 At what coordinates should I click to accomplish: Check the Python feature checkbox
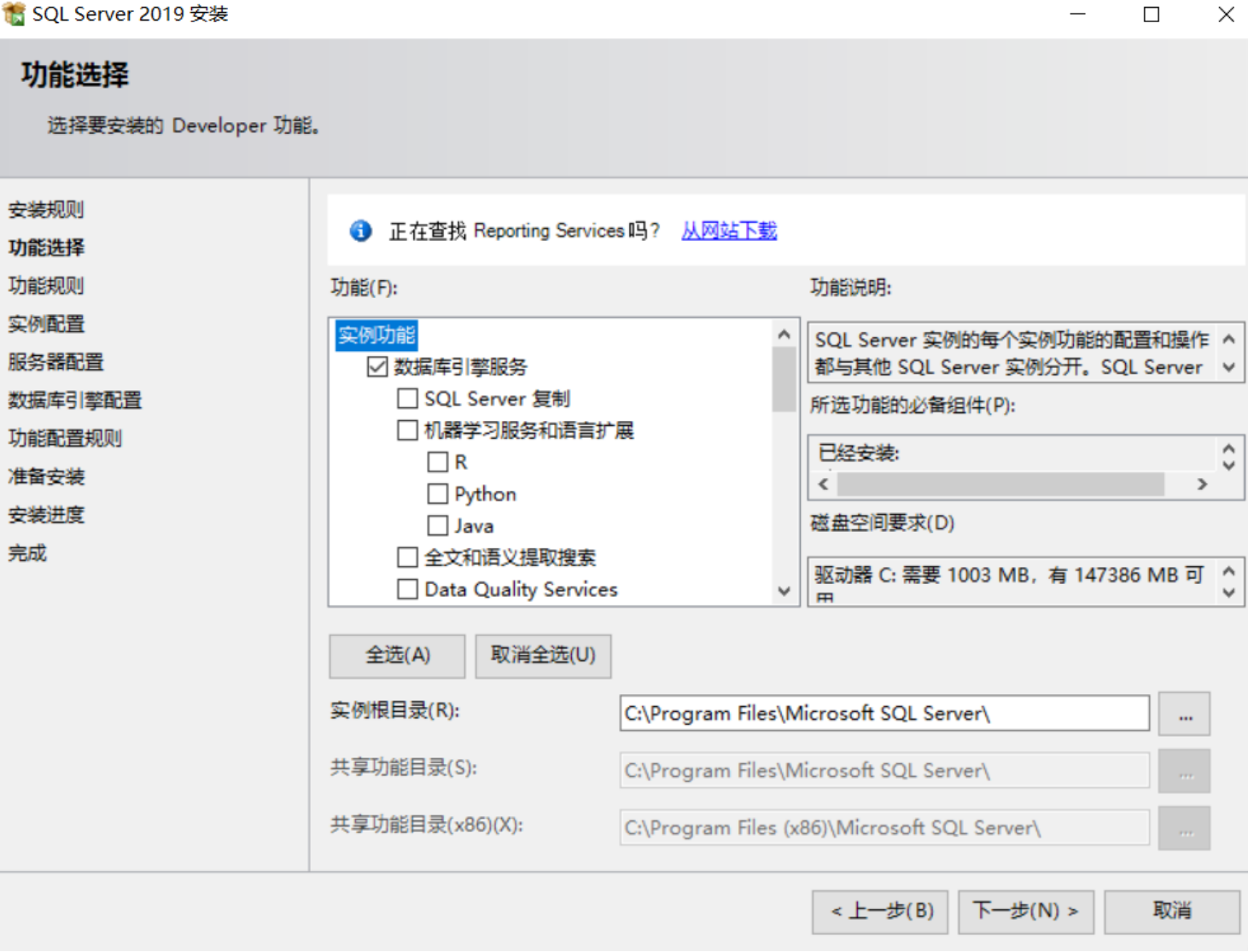437,494
